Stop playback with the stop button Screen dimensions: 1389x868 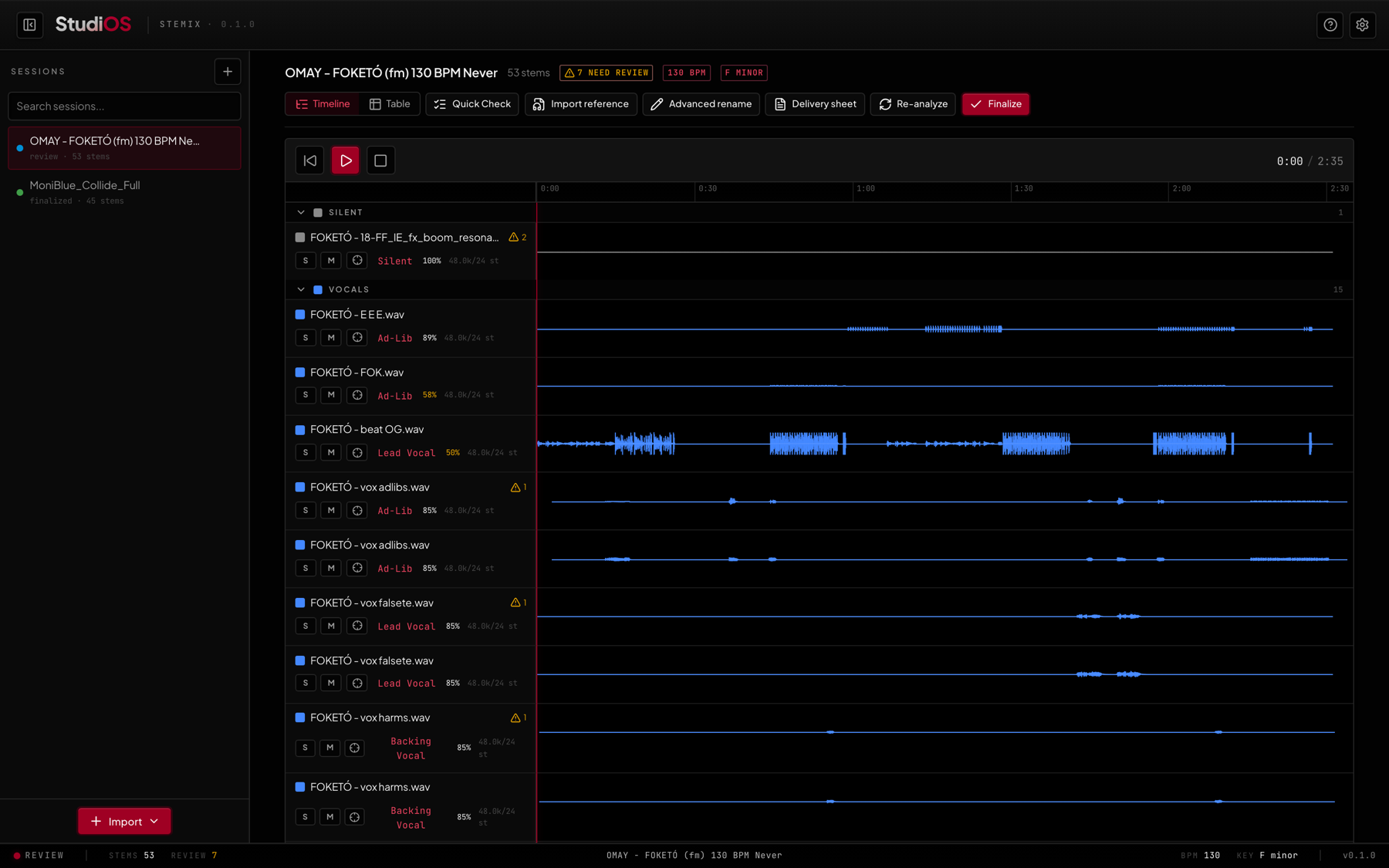click(x=380, y=160)
